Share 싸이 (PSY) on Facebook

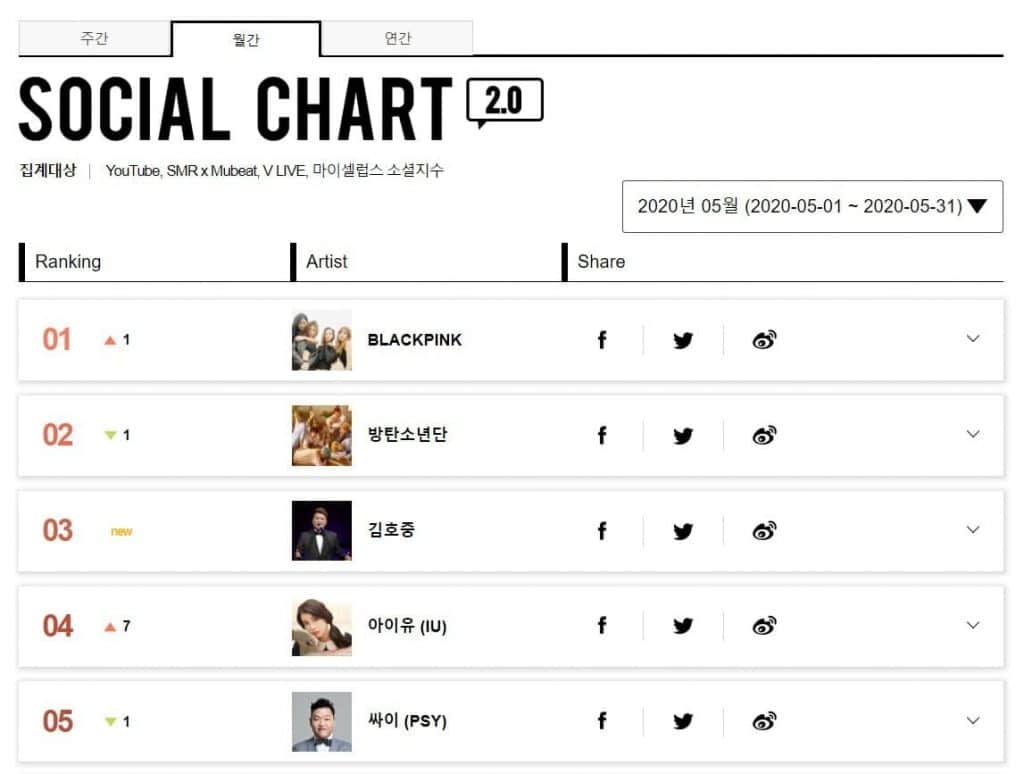pyautogui.click(x=602, y=721)
